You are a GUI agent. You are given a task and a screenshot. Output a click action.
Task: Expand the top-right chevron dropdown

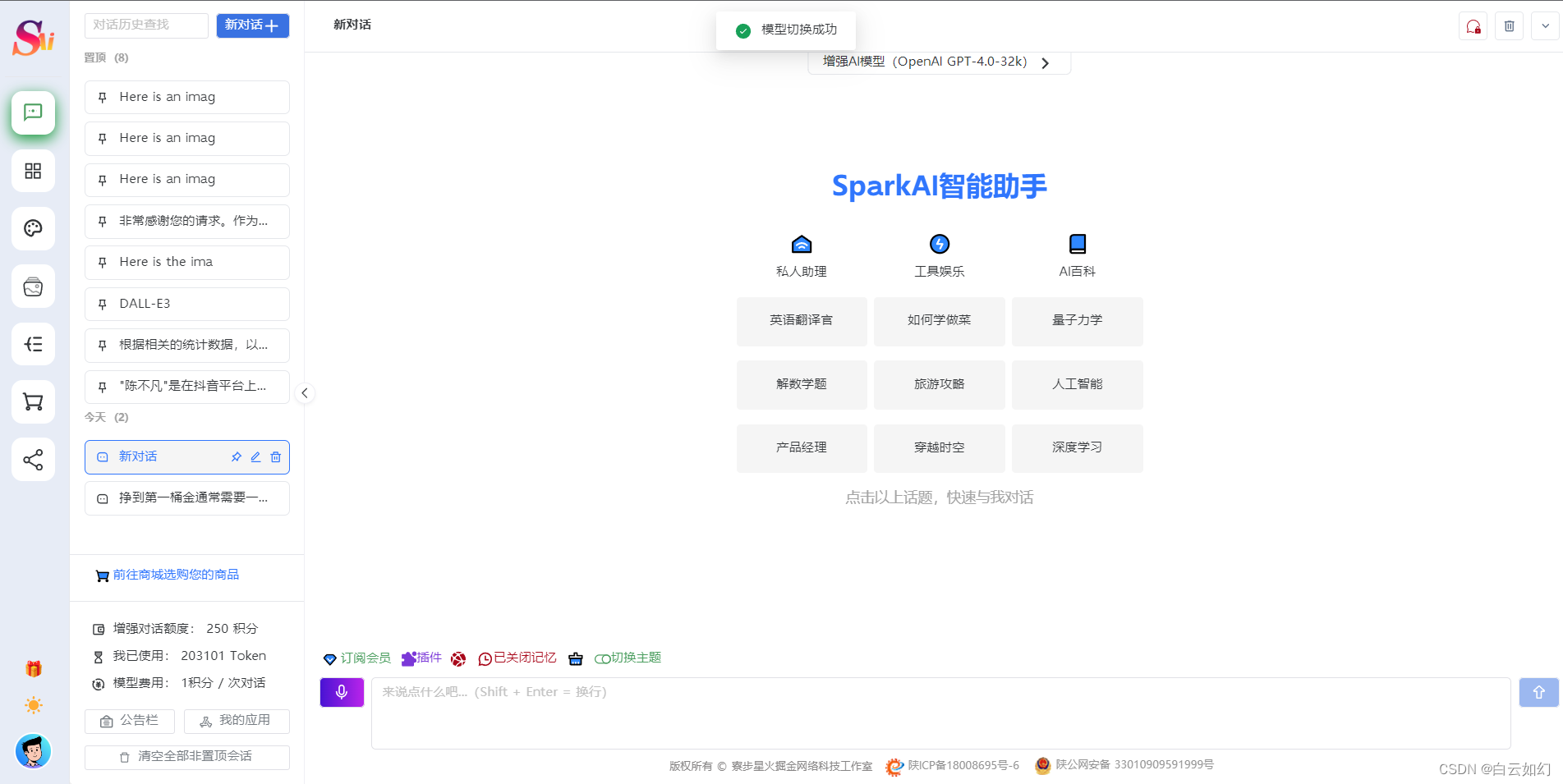(1545, 26)
